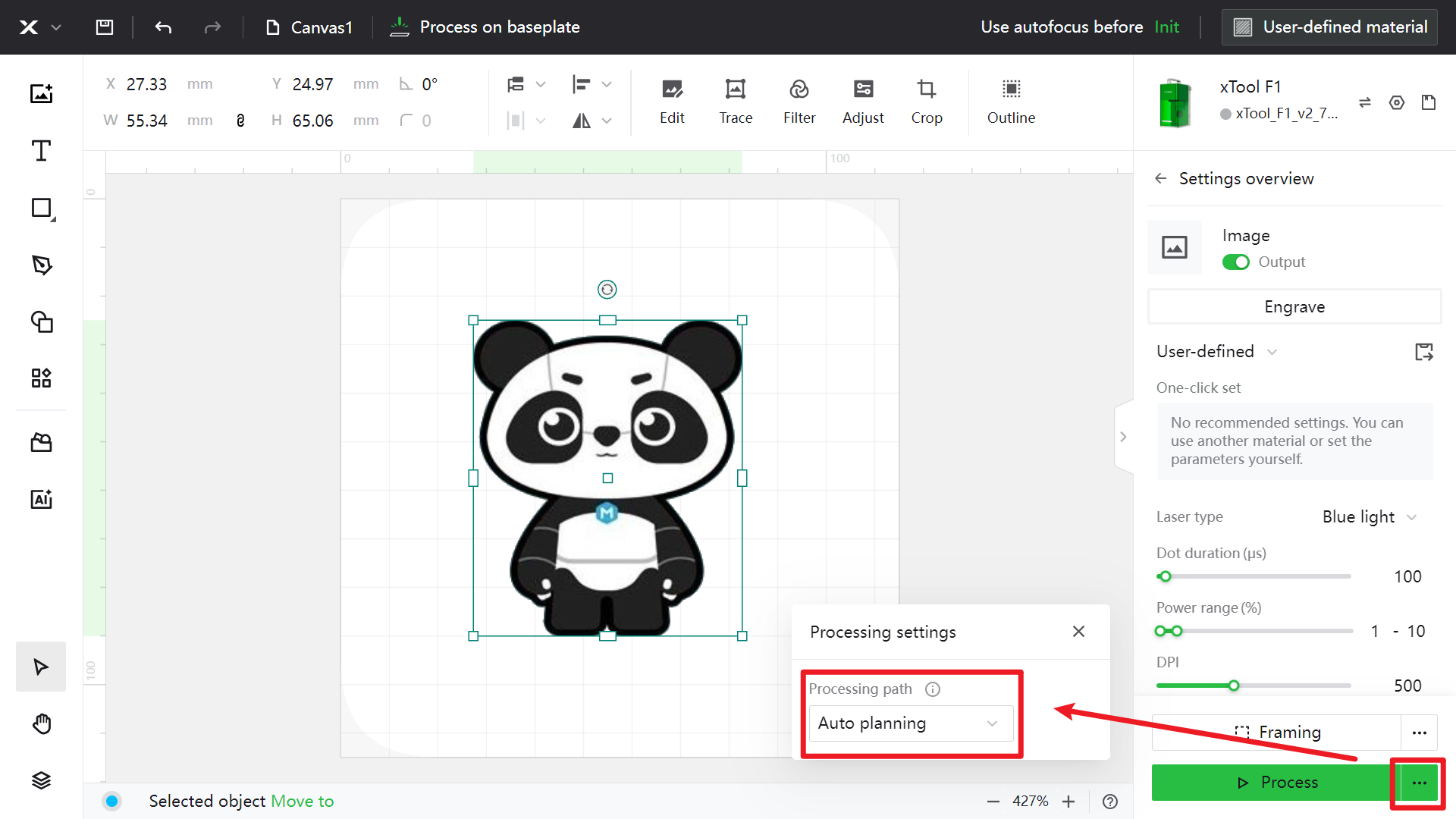The height and width of the screenshot is (819, 1456).
Task: Open the Layers panel icon
Action: 41,780
